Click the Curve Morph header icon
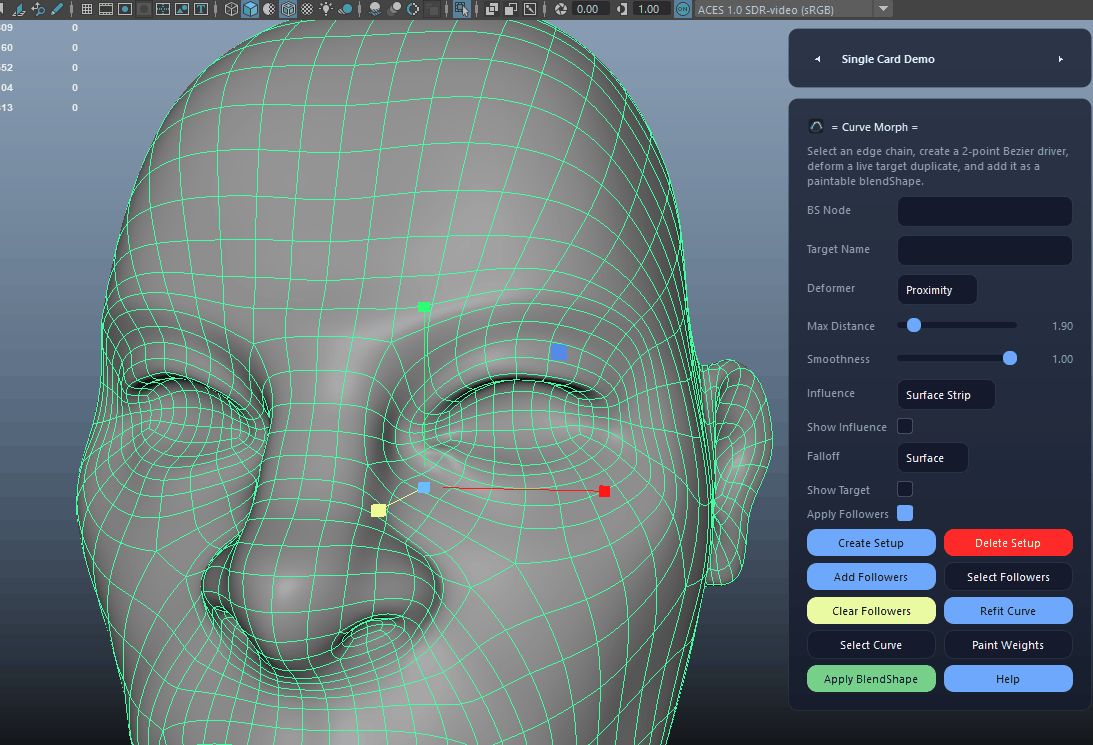This screenshot has height=745, width=1093. click(816, 126)
